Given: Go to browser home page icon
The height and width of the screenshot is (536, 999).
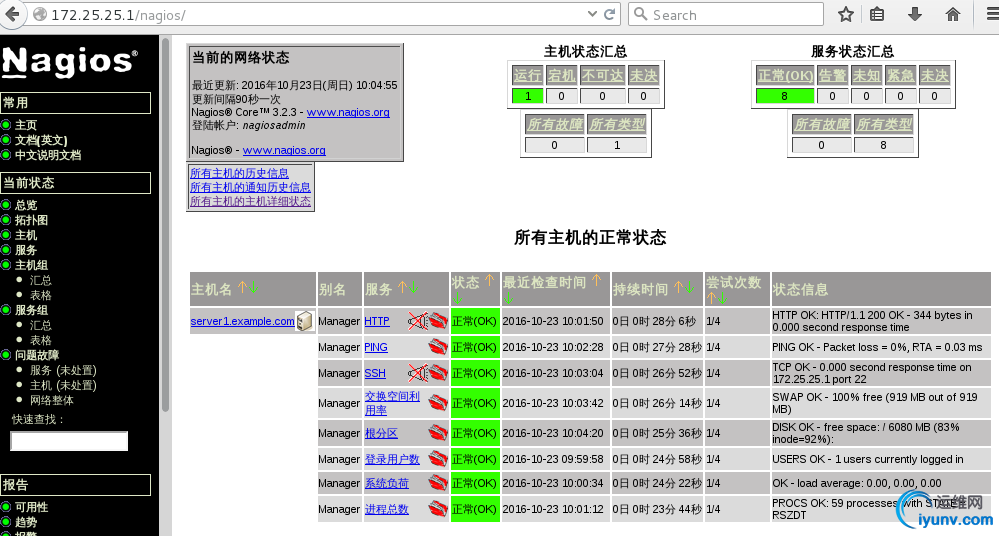Looking at the screenshot, I should point(952,15).
